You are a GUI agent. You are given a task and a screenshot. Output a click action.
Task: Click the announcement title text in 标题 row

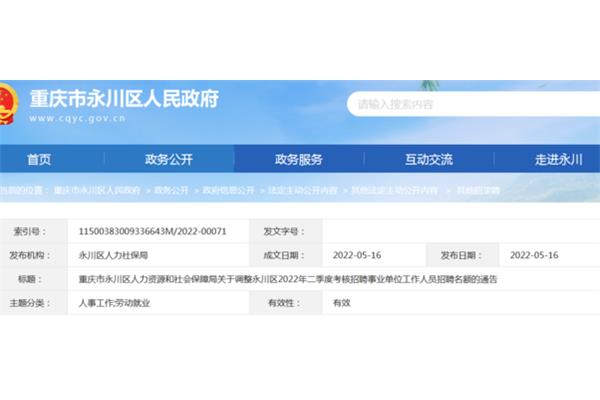click(x=288, y=279)
